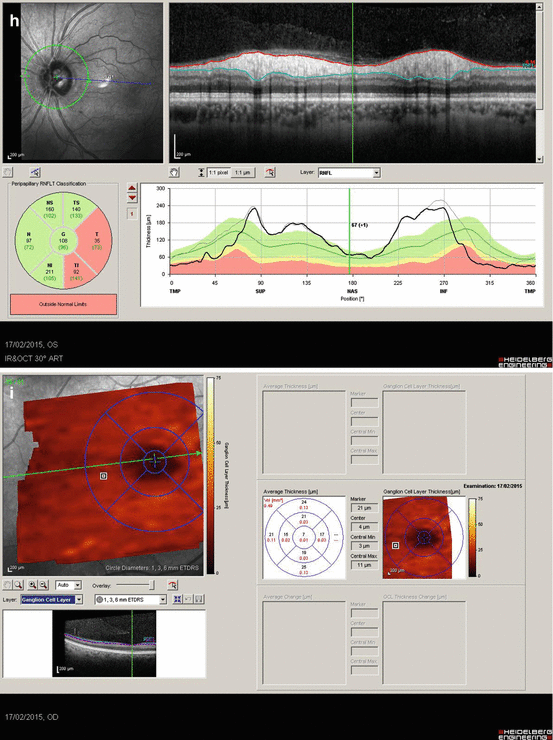
Task: Click the red arrow pointer icon beside the Overlay slider
Action: click(172, 585)
